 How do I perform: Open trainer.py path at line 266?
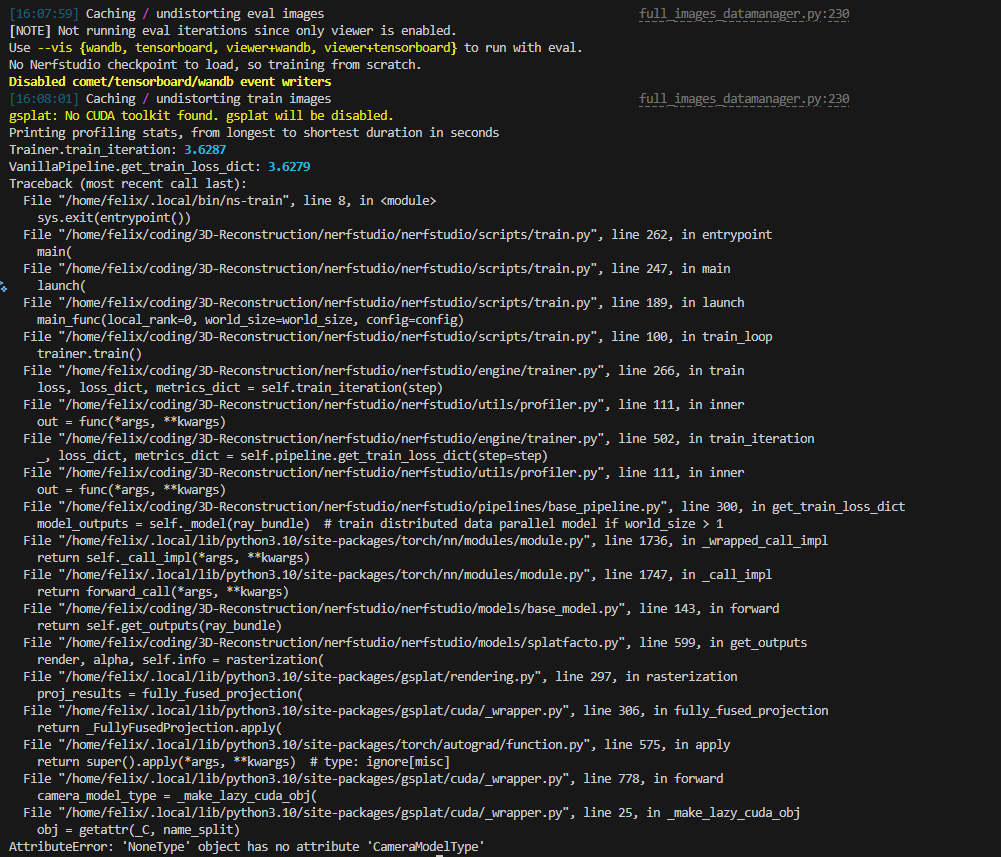tap(328, 371)
